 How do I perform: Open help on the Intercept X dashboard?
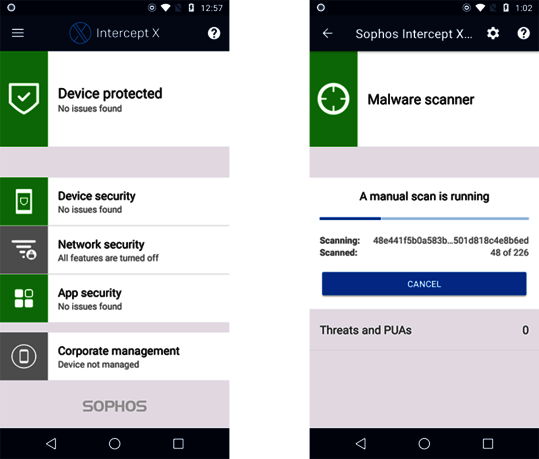(214, 33)
